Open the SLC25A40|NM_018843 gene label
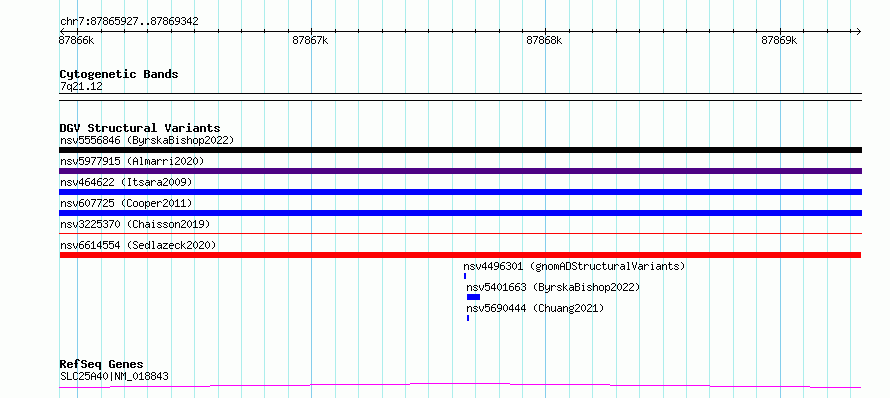Image resolution: width=890 pixels, height=398 pixels. (x=114, y=376)
